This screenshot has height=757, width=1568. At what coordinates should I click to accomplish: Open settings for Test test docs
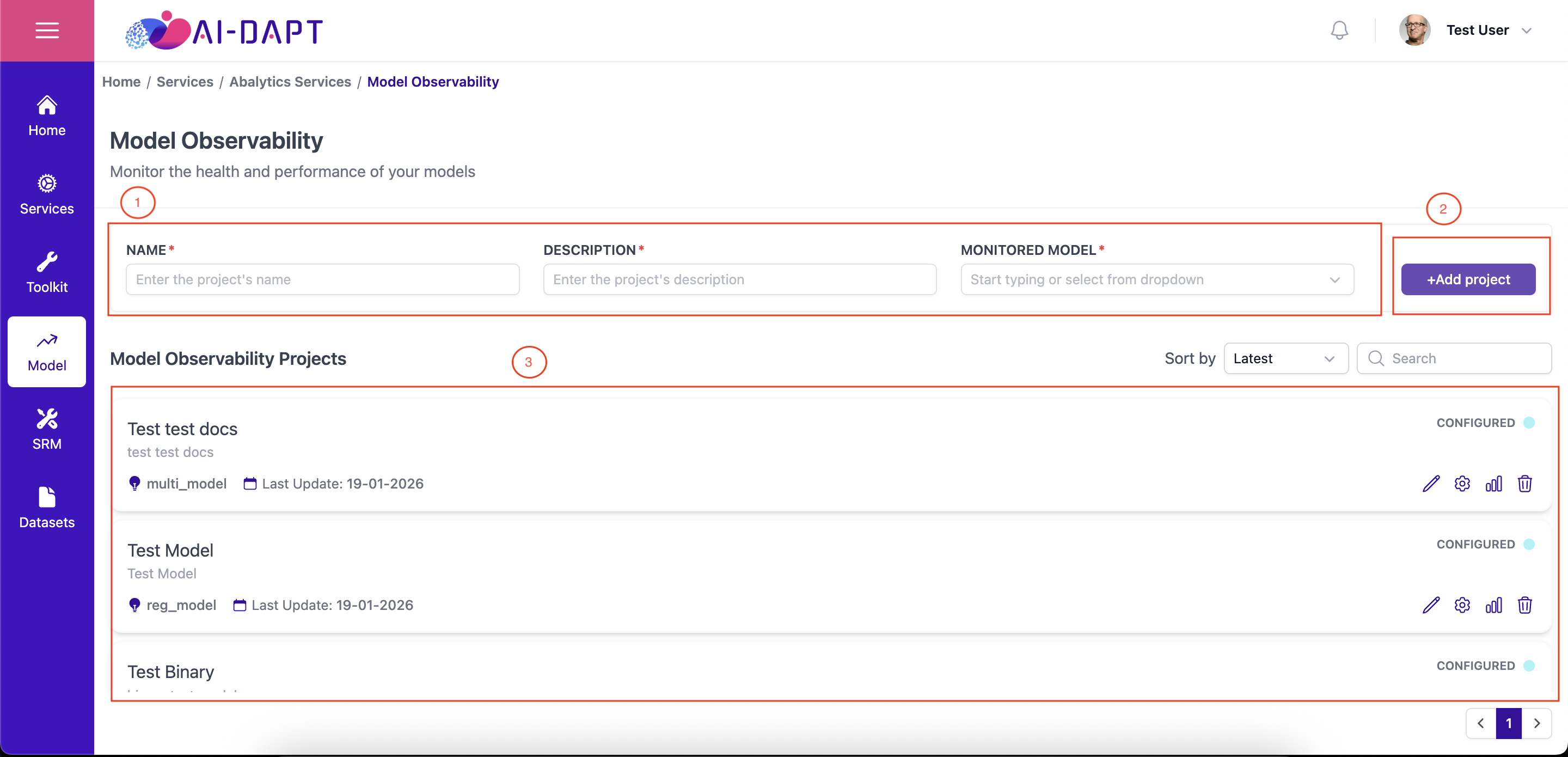[1462, 484]
